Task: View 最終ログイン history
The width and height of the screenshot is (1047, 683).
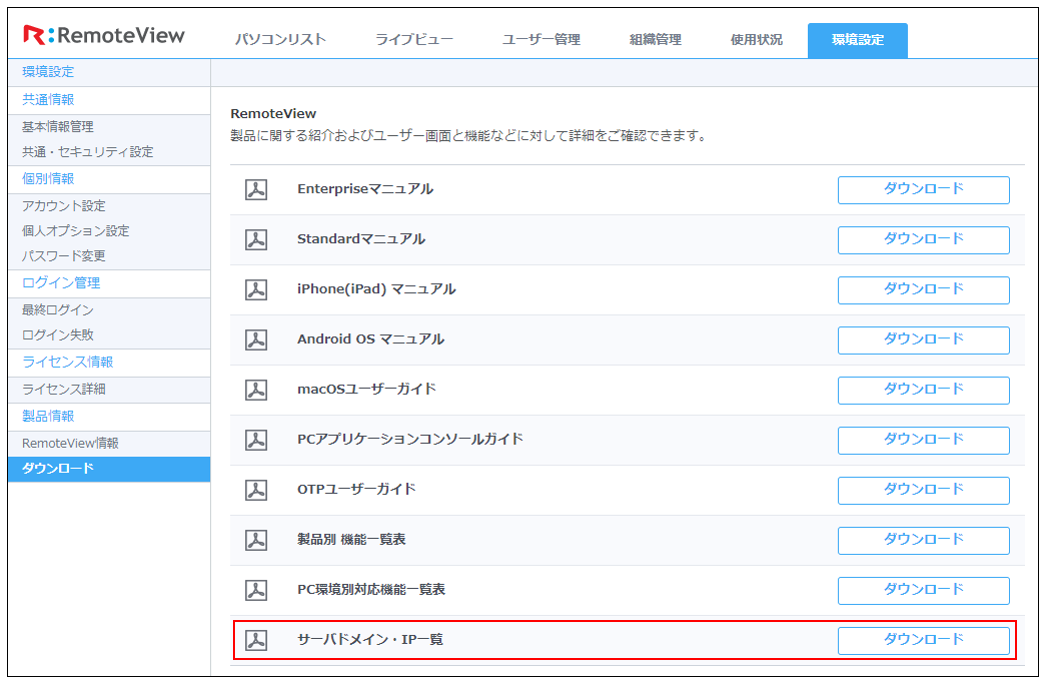Action: (57, 310)
